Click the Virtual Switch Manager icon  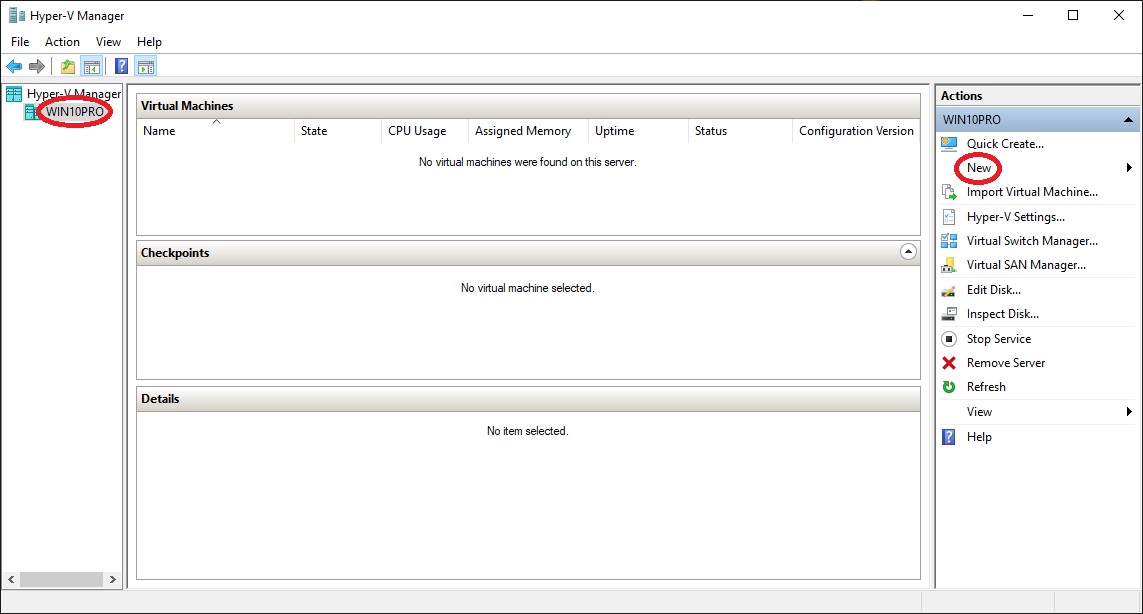pyautogui.click(x=949, y=241)
